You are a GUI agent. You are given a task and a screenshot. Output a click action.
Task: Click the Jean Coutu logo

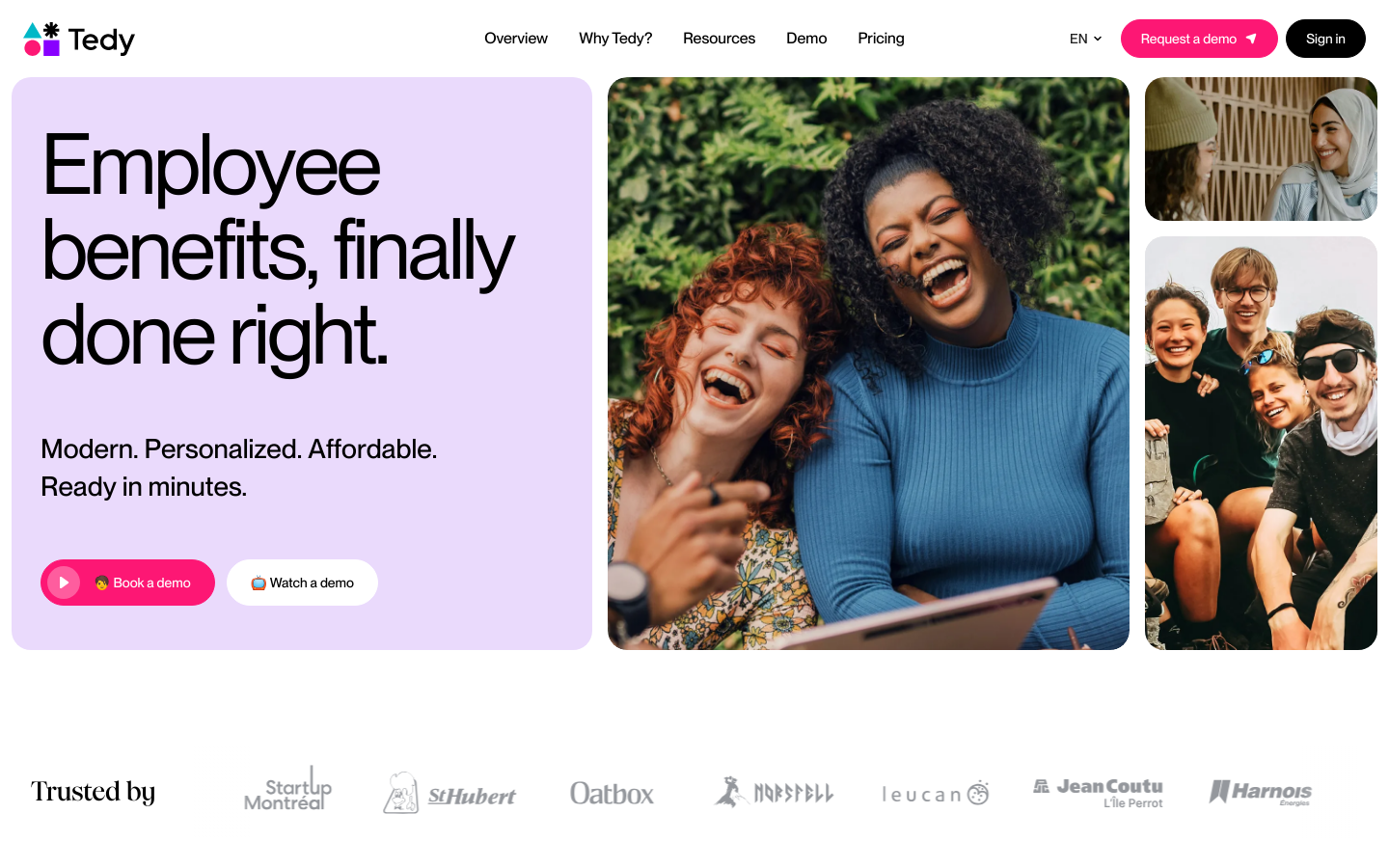click(1098, 793)
